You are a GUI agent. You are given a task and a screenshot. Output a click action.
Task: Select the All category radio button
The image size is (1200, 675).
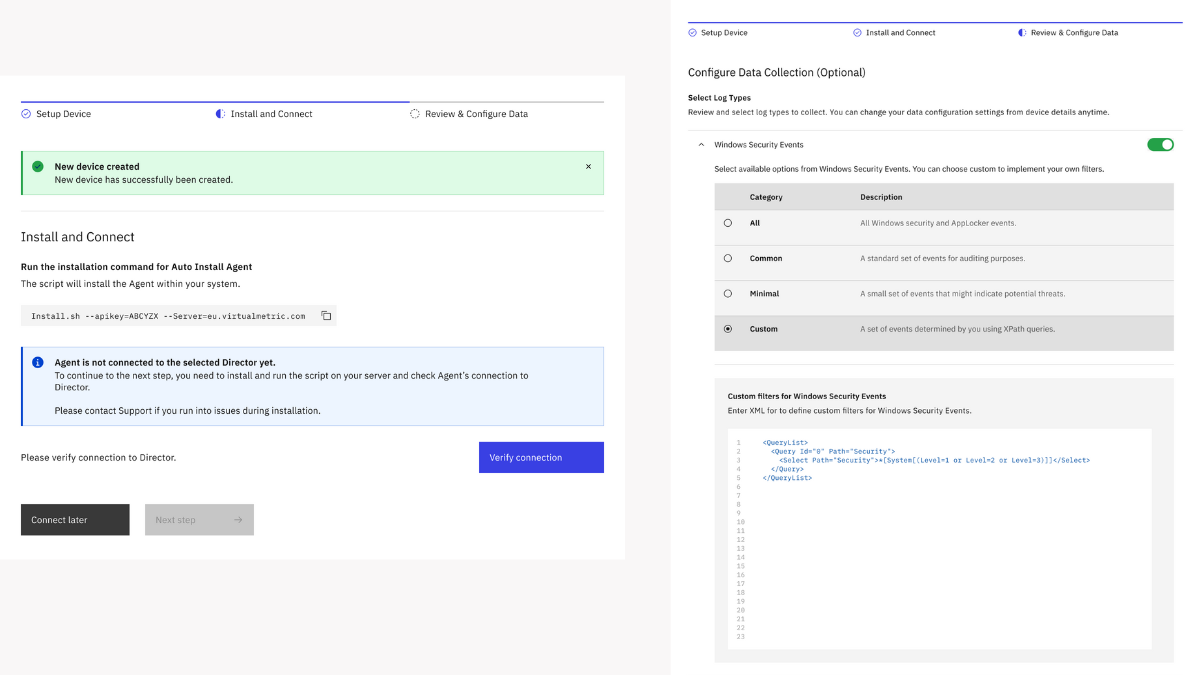pyautogui.click(x=727, y=223)
